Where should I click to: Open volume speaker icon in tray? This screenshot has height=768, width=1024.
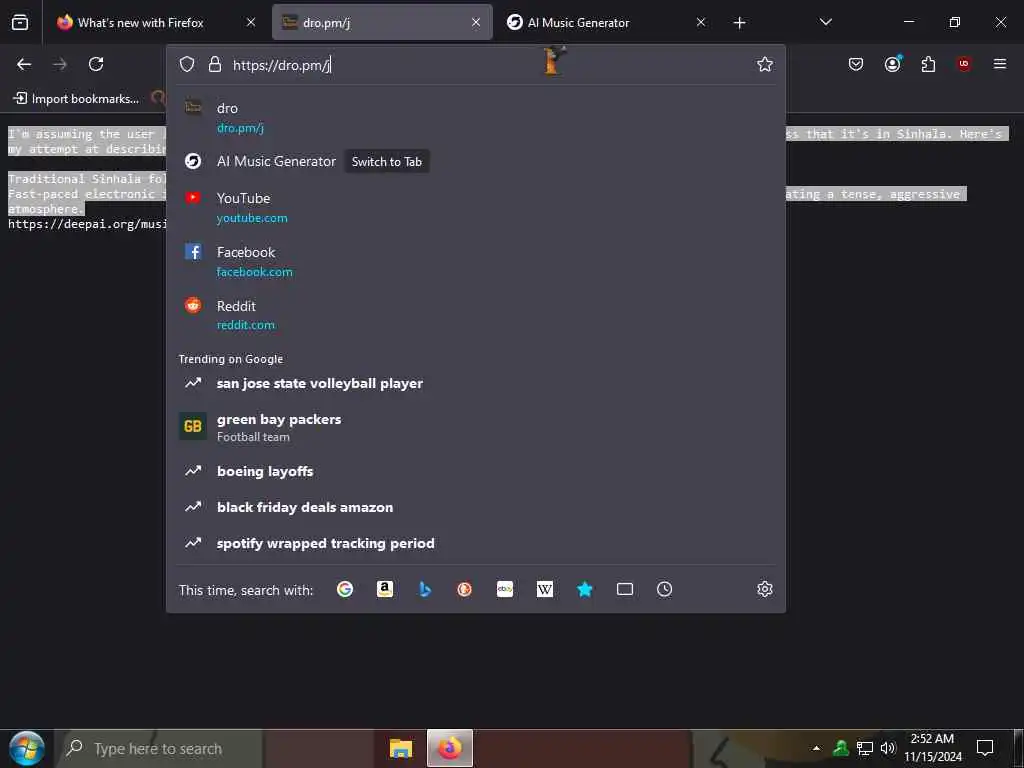[x=888, y=748]
